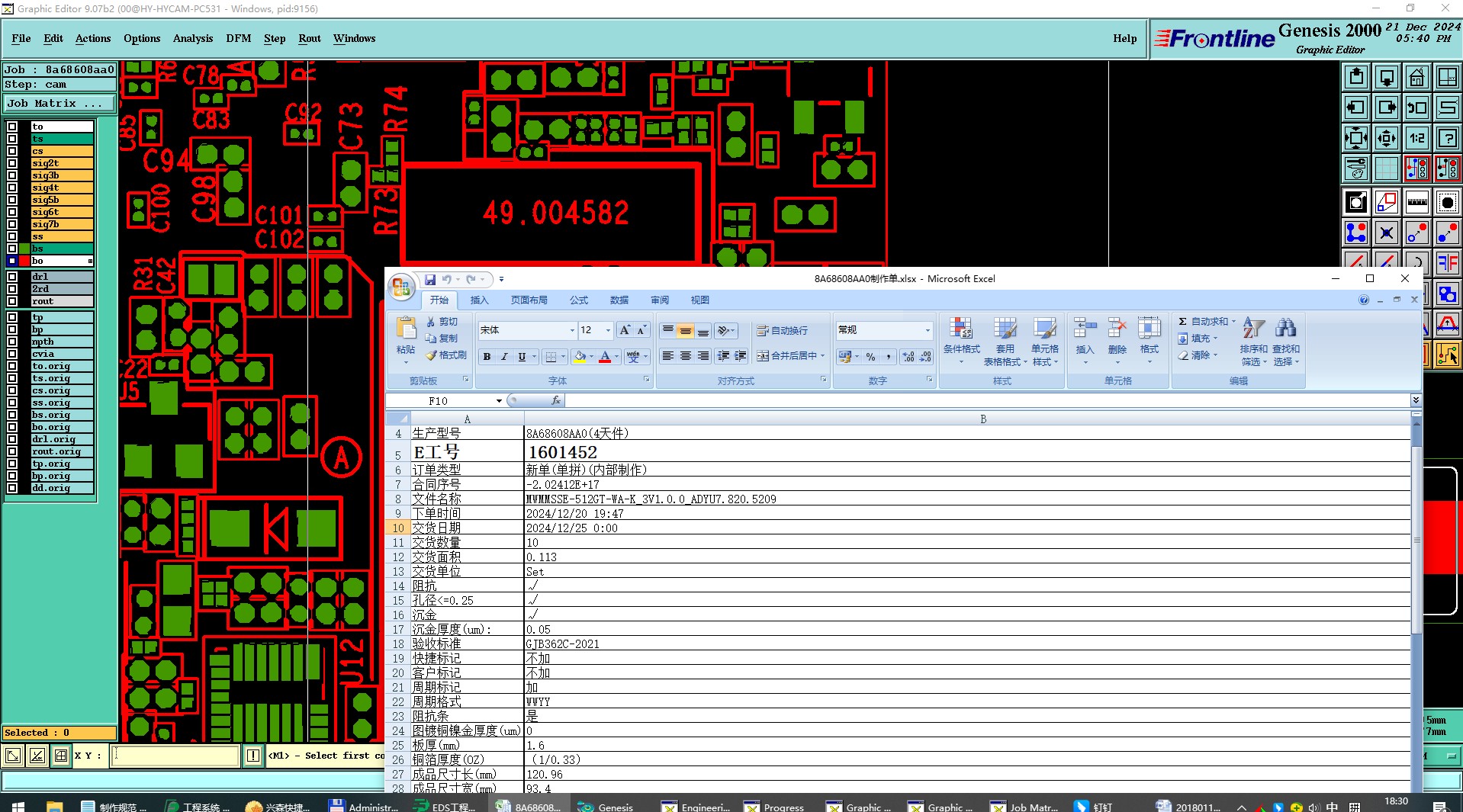Select the dotted octagon selection icon

coord(1447,202)
